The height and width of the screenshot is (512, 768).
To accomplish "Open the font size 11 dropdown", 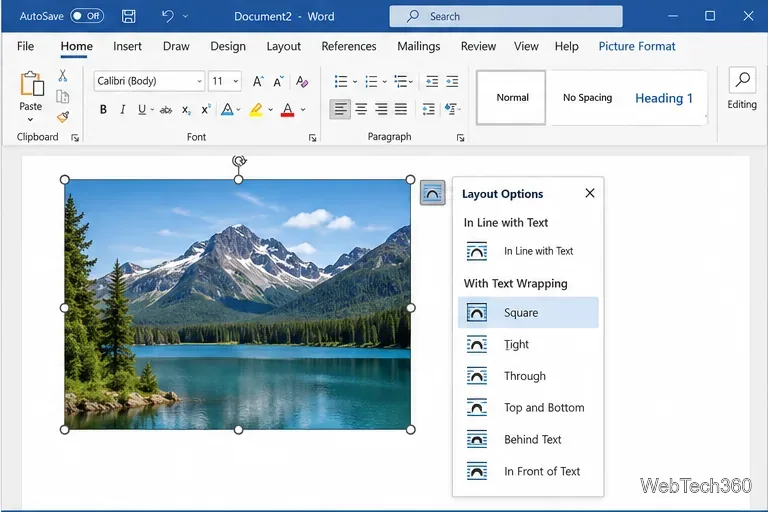I will [236, 81].
